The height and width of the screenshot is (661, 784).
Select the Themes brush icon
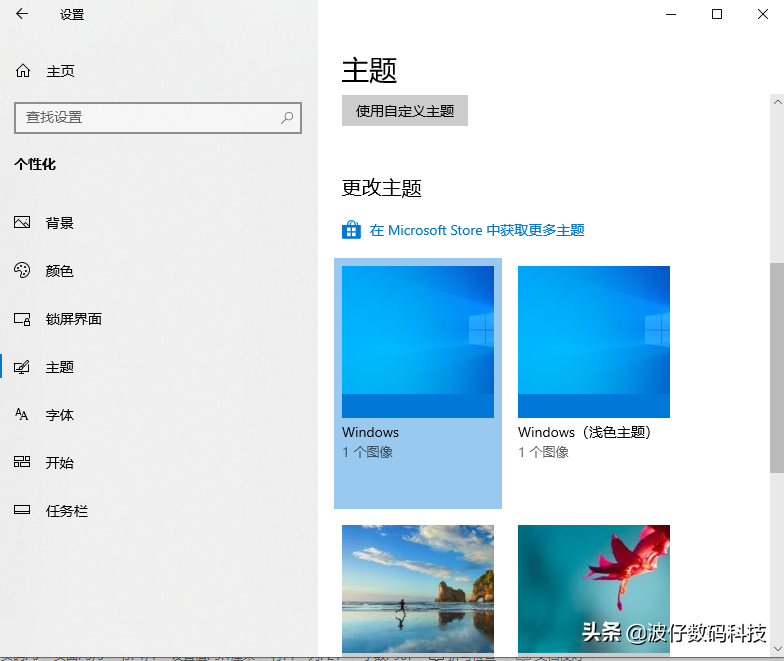(x=22, y=367)
